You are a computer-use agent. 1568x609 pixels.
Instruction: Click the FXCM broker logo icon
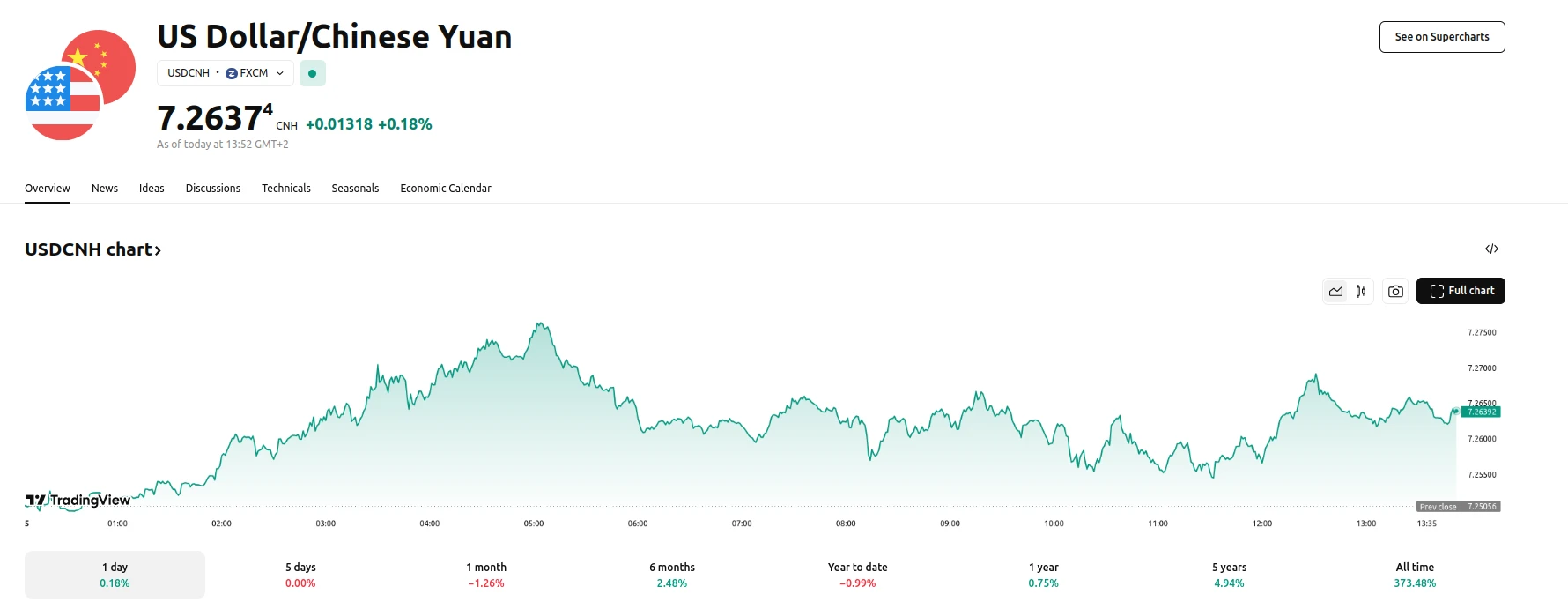coord(232,73)
